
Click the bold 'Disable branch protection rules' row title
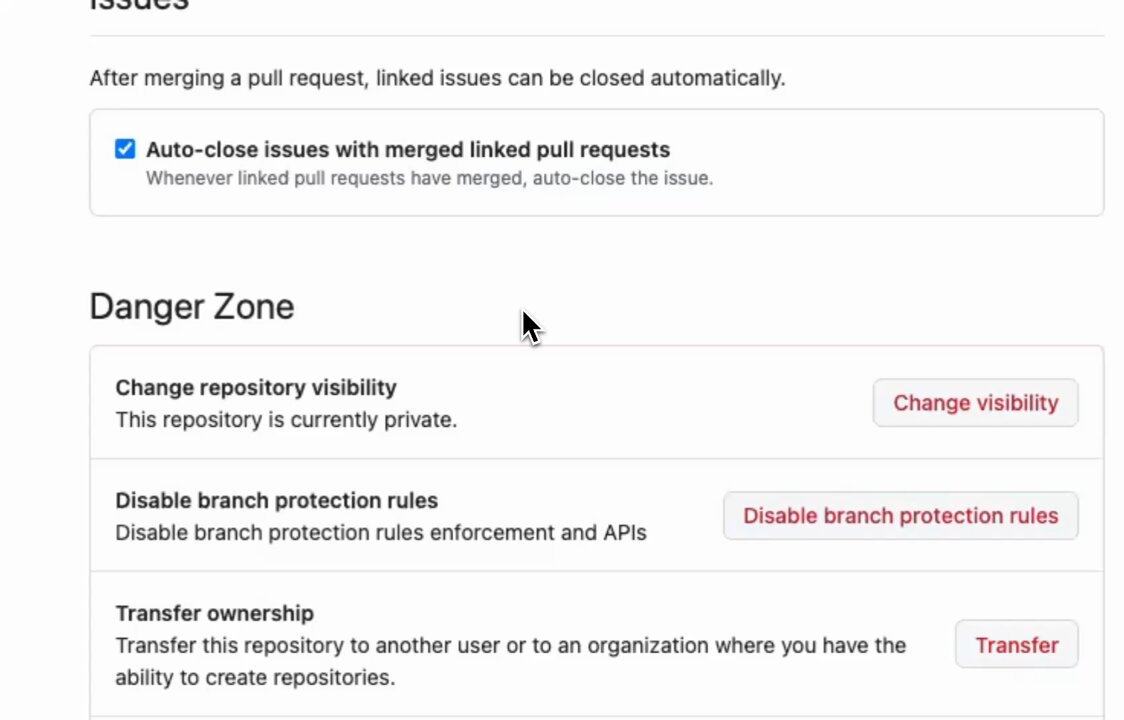(x=277, y=500)
